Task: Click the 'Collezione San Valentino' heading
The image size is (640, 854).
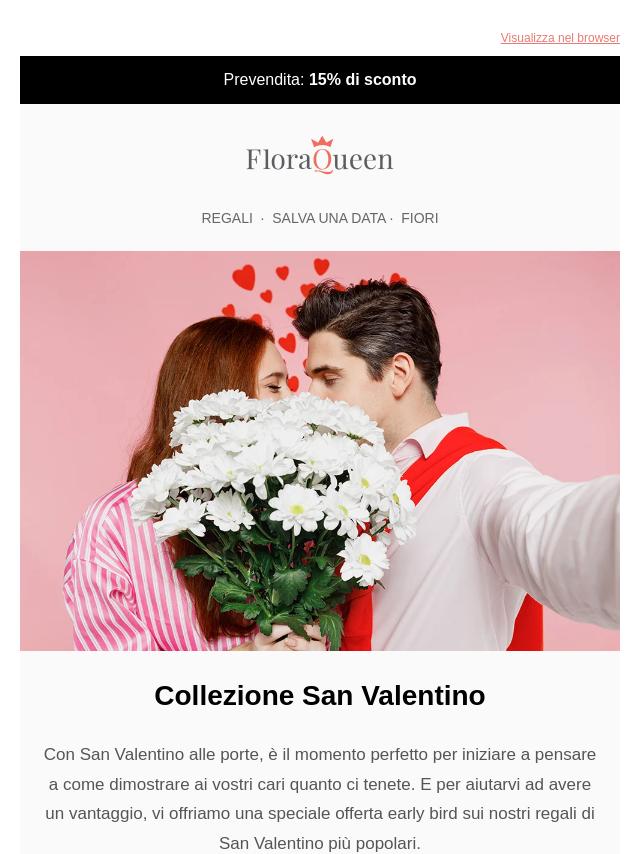Action: (x=320, y=696)
